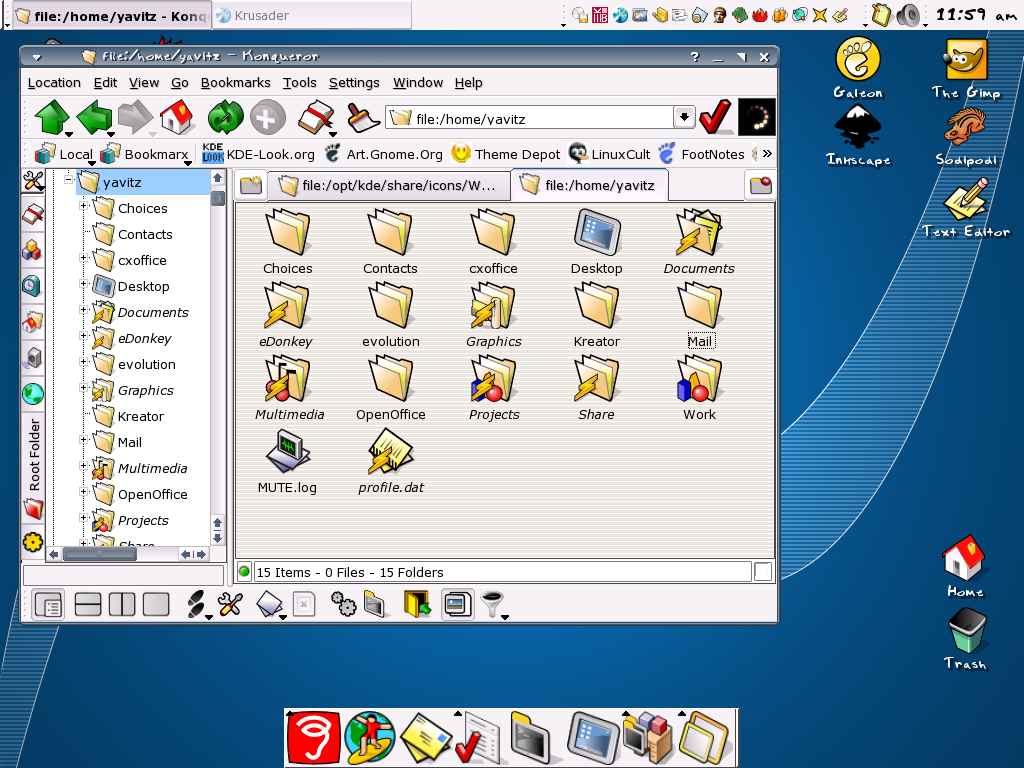Open the location bar history dropdown
The width and height of the screenshot is (1024, 768).
click(684, 118)
